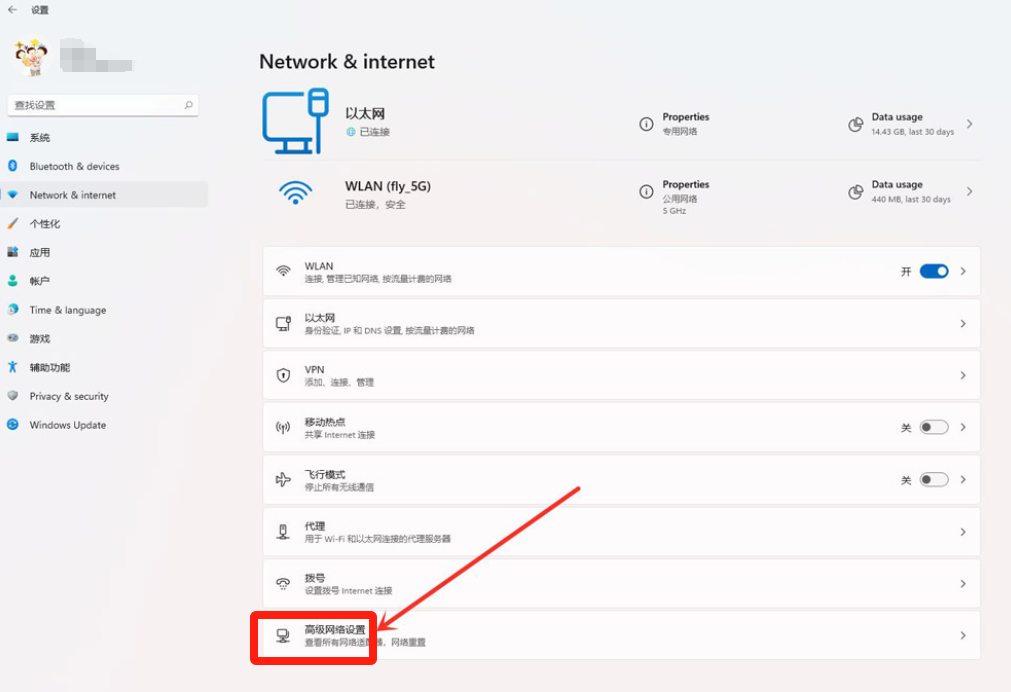The height and width of the screenshot is (692, 1011).
Task: Click the large WLAN Wi-Fi icon
Action: pyautogui.click(x=295, y=192)
